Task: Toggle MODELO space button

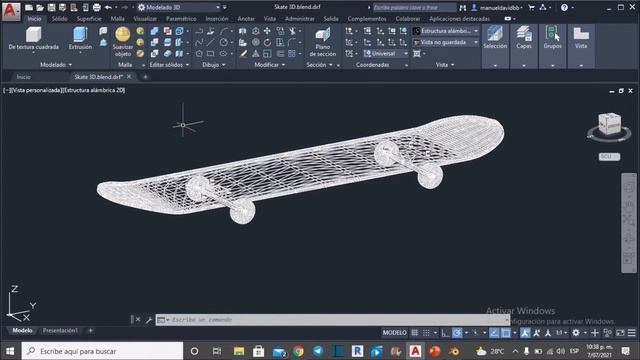Action: 394,333
